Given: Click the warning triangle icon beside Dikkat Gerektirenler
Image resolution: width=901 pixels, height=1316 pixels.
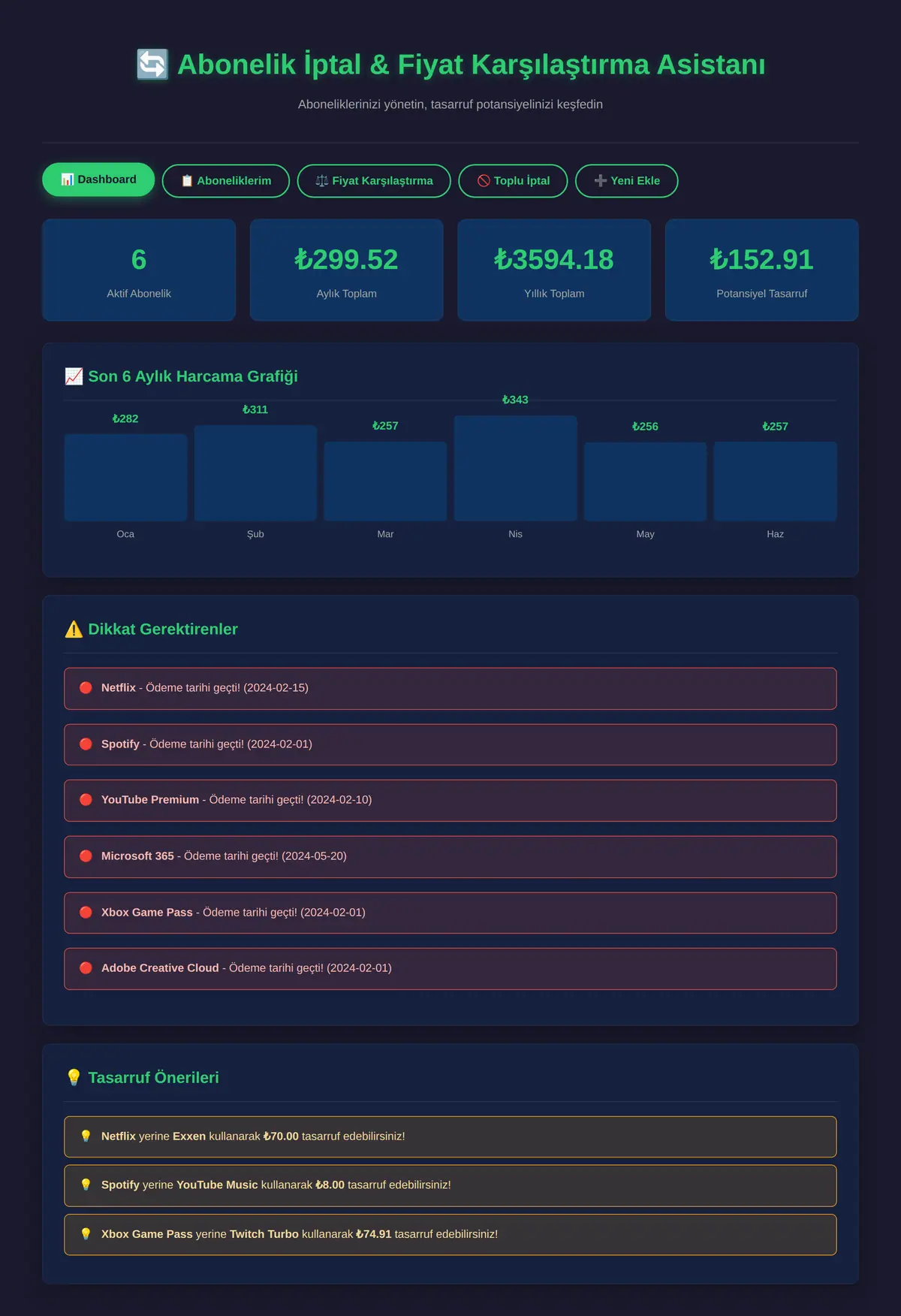Looking at the screenshot, I should coord(74,629).
